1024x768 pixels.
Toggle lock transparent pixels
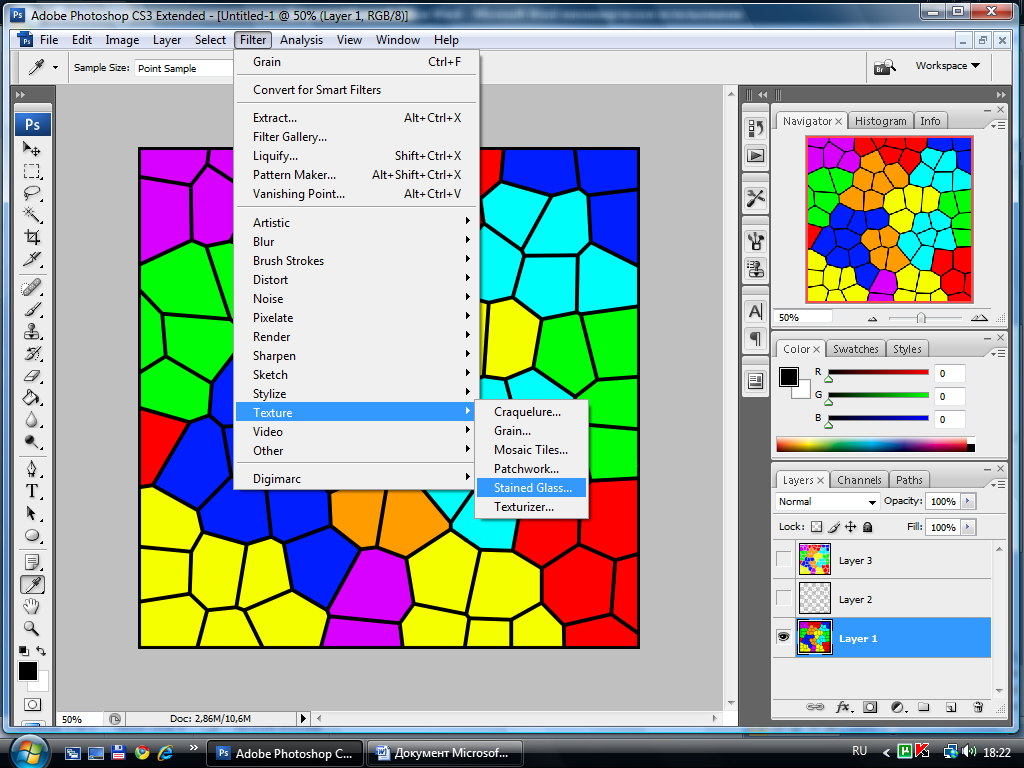click(816, 526)
